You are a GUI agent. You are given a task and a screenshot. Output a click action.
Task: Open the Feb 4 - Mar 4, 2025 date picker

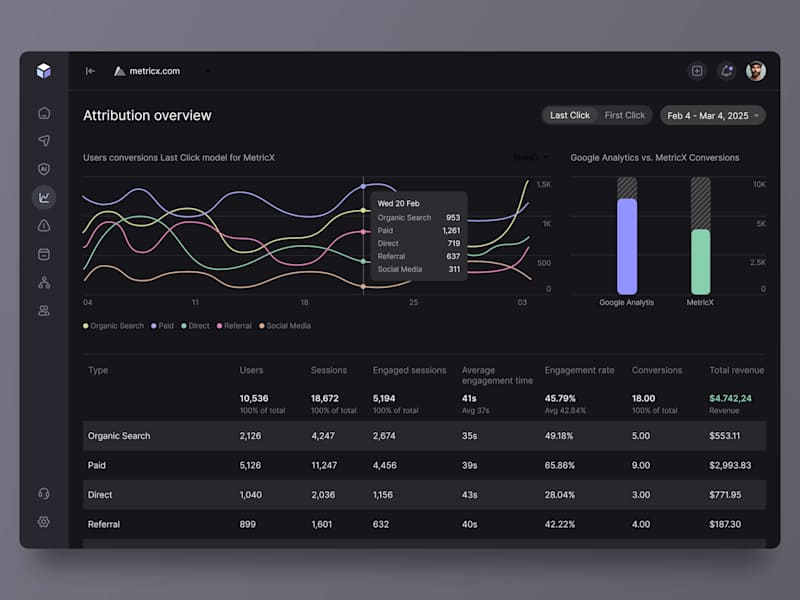pyautogui.click(x=713, y=116)
